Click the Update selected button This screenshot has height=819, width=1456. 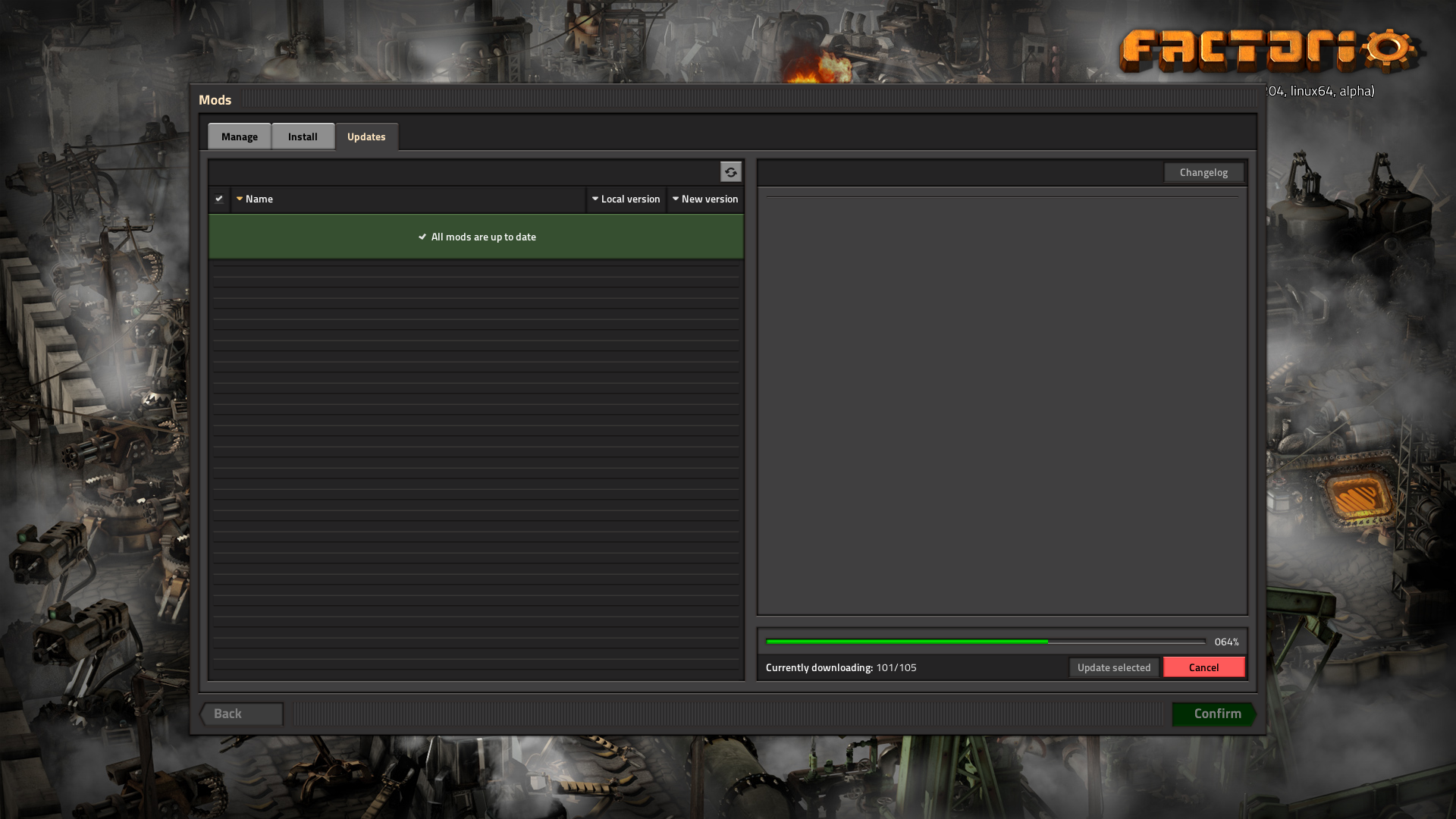click(x=1113, y=667)
